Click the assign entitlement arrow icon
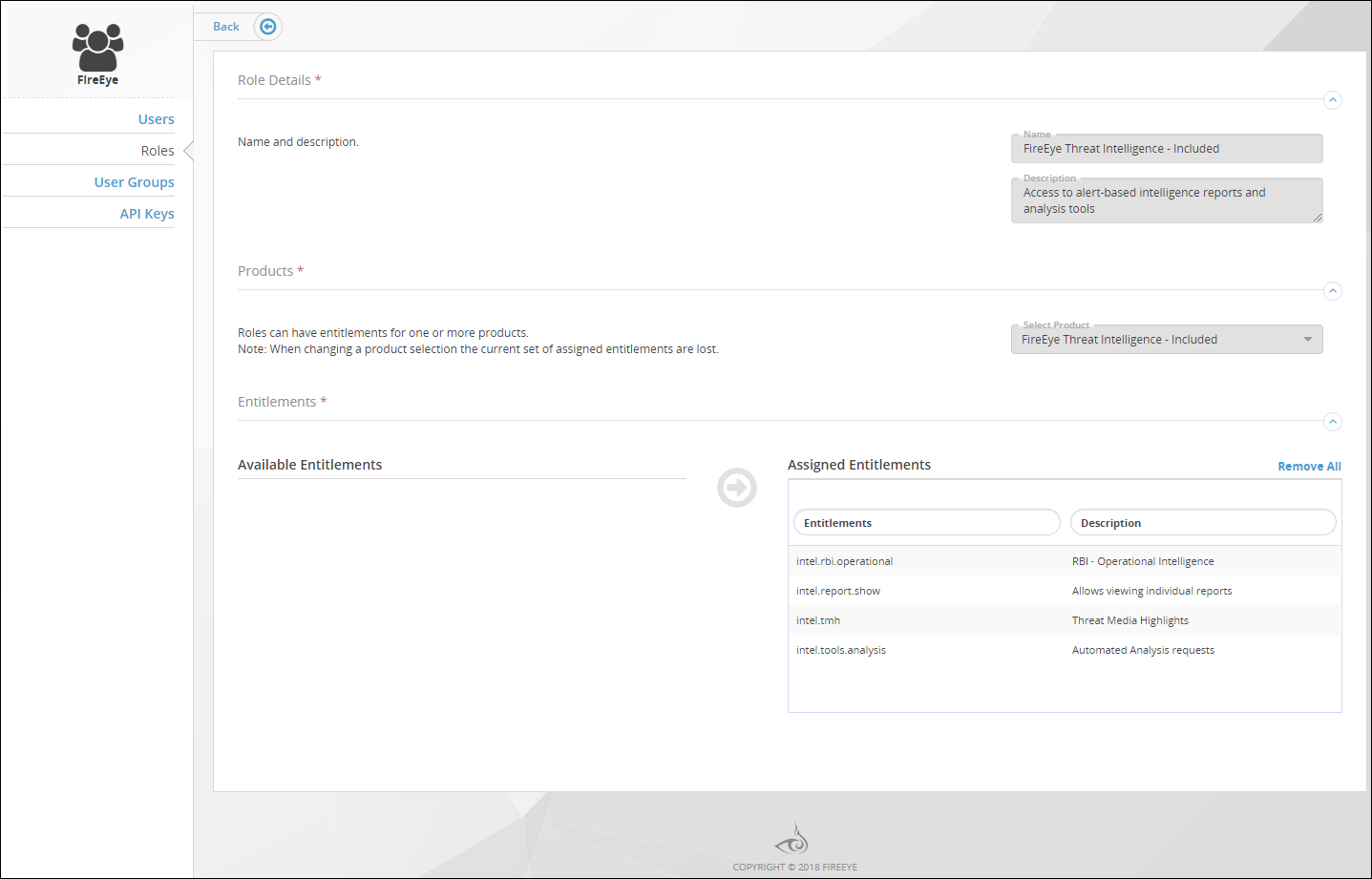 coord(737,488)
